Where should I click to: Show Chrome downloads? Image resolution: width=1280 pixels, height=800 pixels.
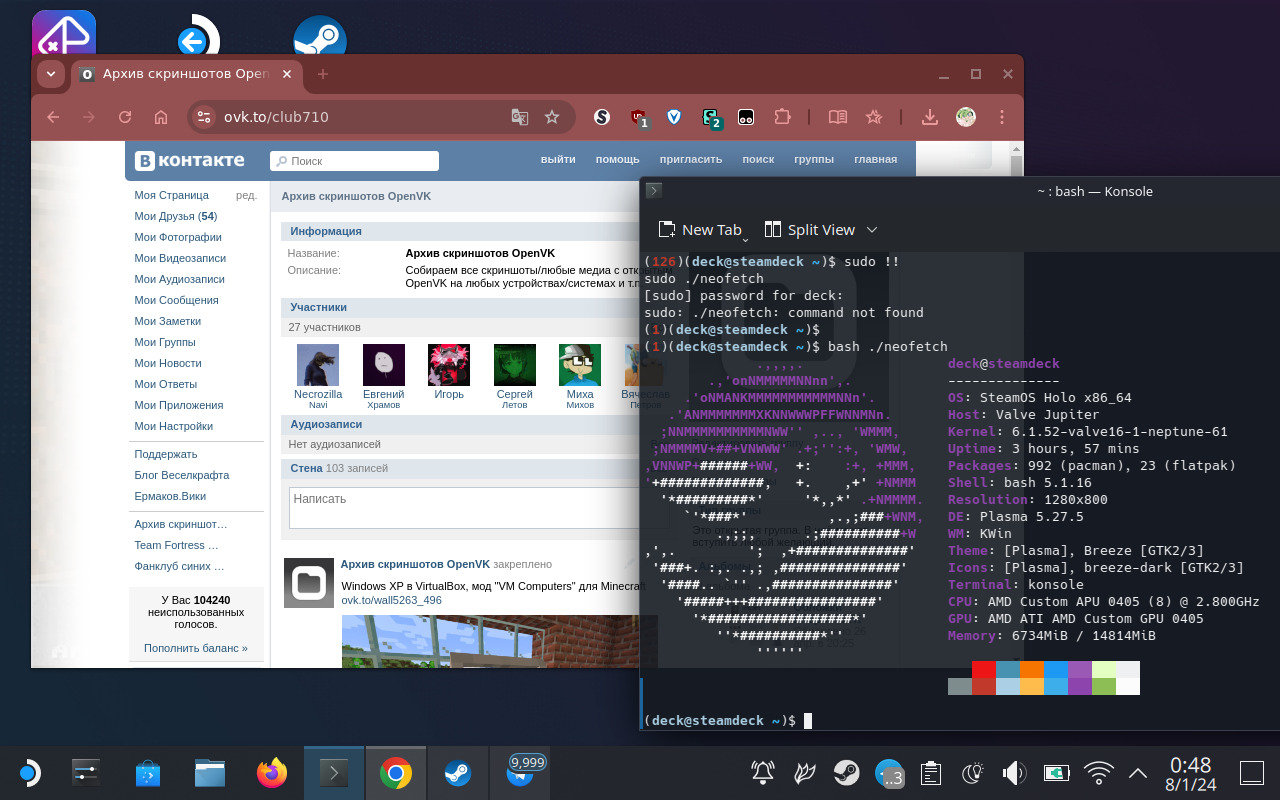tap(930, 117)
